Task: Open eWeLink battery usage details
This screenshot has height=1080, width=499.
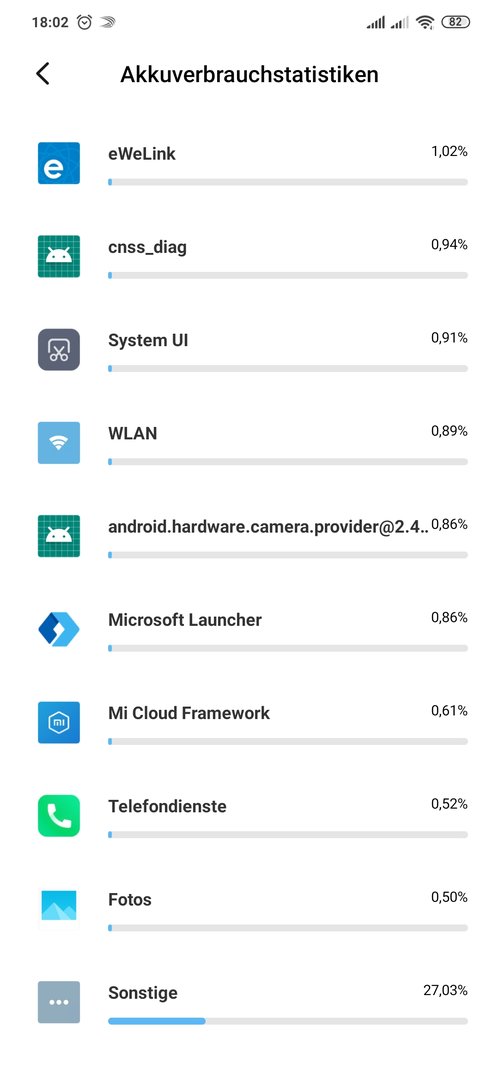Action: pyautogui.click(x=250, y=163)
